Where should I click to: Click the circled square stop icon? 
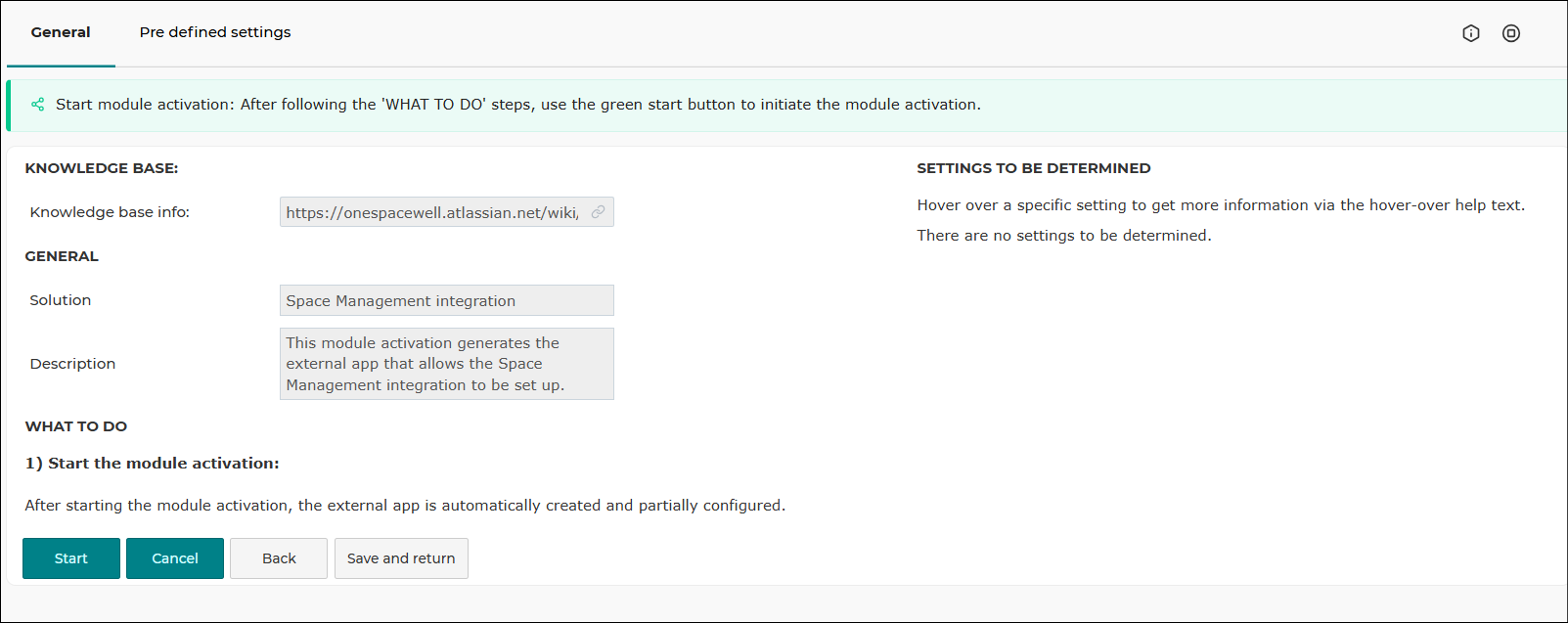1511,33
